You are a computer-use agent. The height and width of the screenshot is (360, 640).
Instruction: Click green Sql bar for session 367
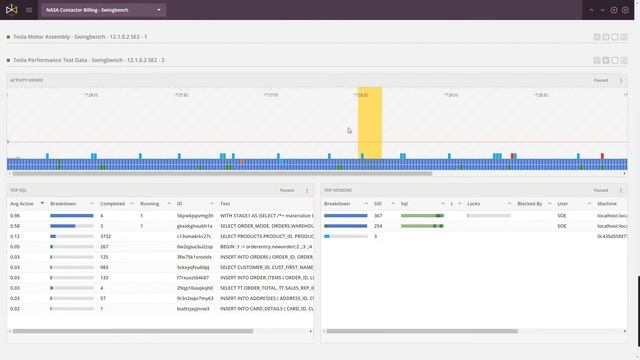422,216
